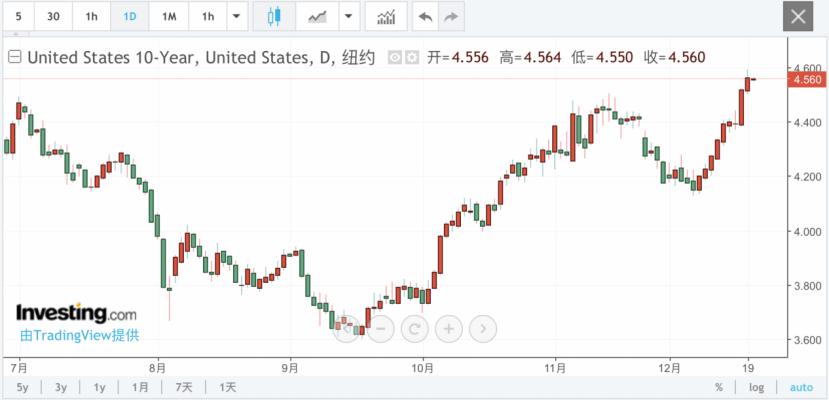Zoom out with the minus circle
This screenshot has height=401, width=829.
coord(381,329)
